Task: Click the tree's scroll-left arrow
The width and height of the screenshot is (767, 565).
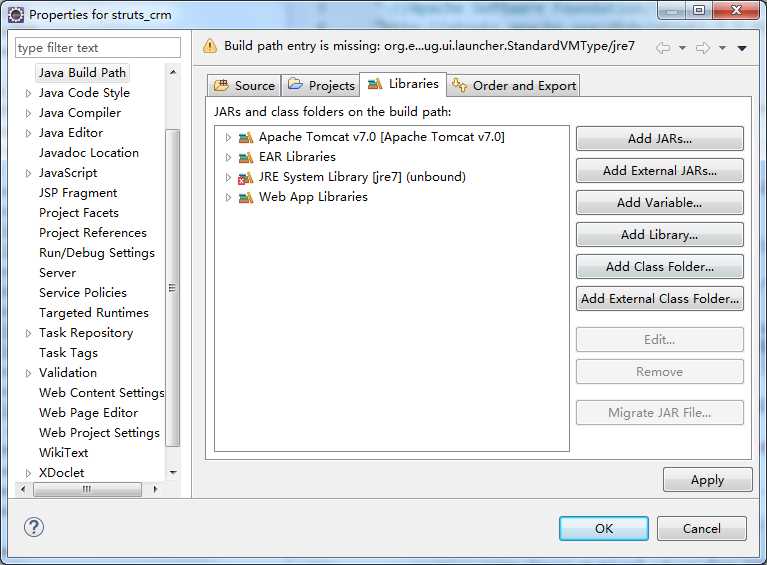Action: [23, 489]
